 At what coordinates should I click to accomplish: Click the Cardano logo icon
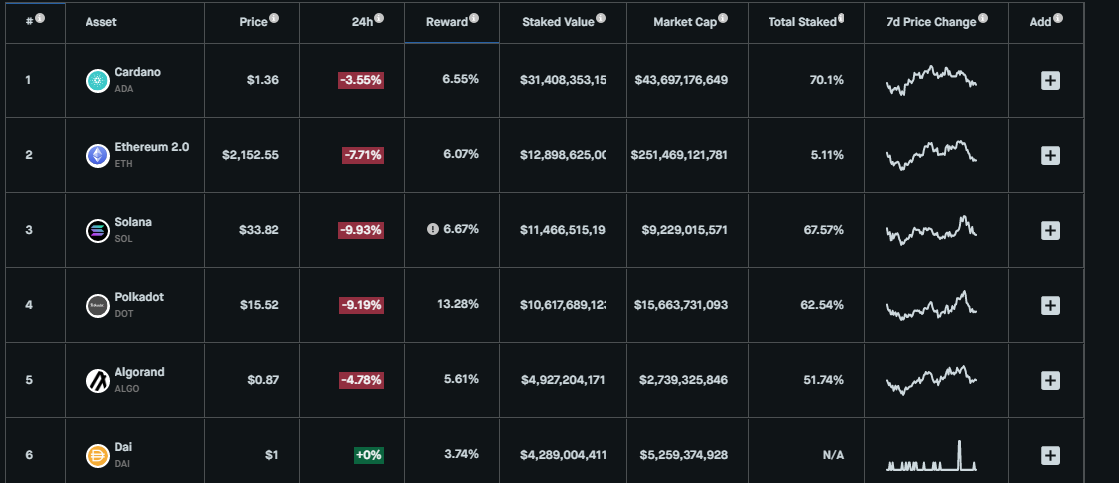(97, 81)
